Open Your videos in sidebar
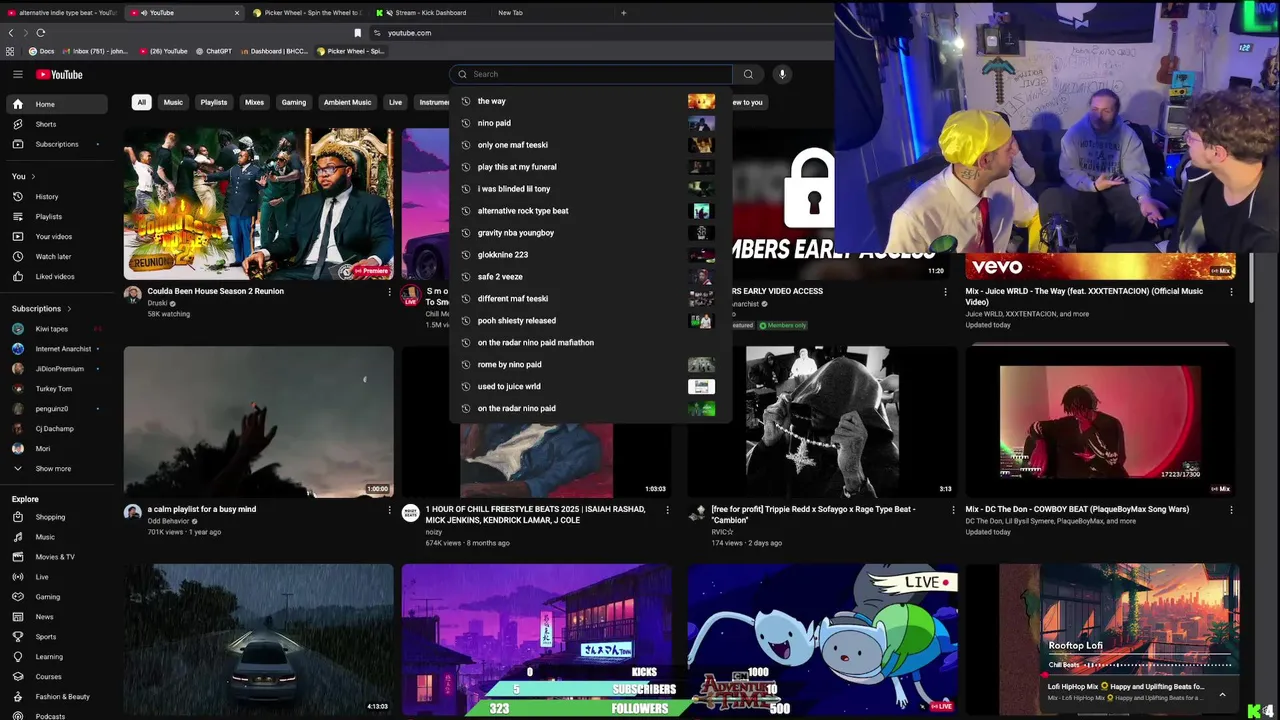 point(56,236)
